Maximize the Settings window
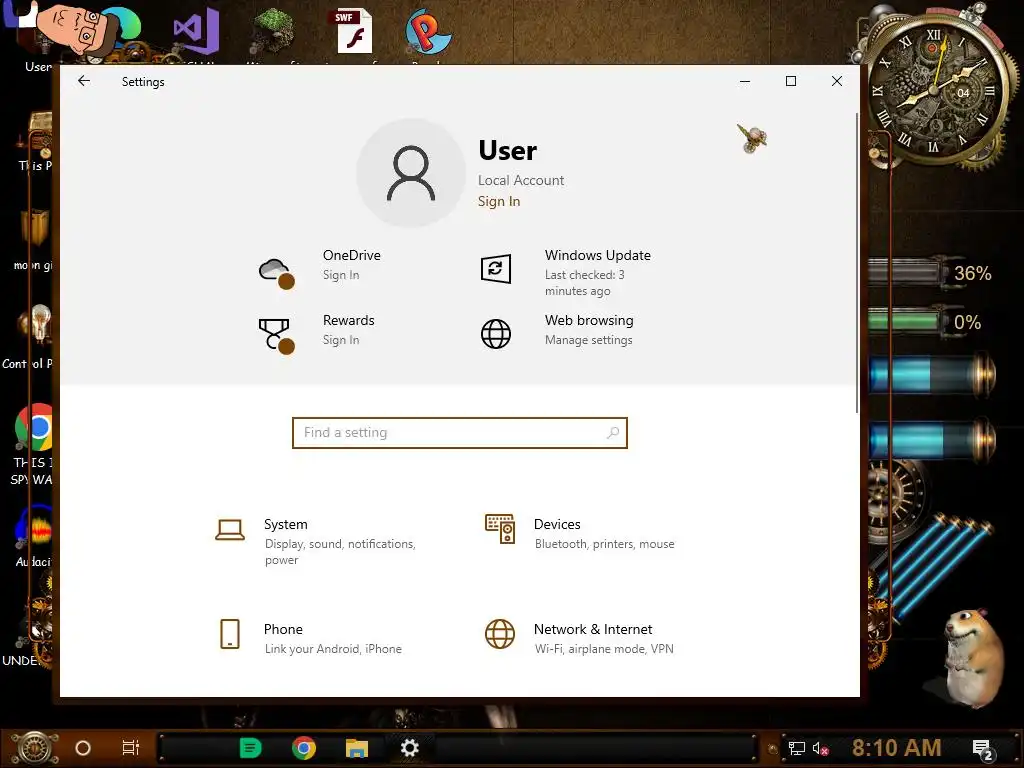The height and width of the screenshot is (768, 1024). click(791, 81)
